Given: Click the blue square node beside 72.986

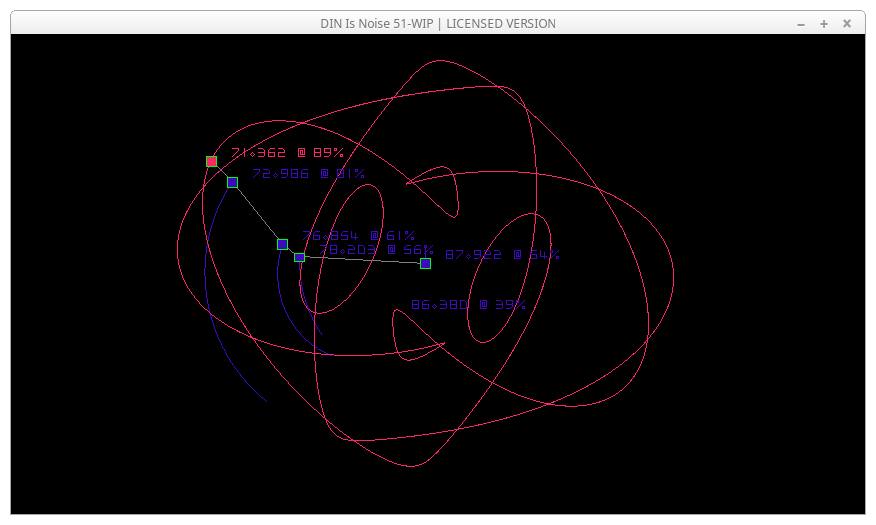Looking at the screenshot, I should click(x=232, y=183).
